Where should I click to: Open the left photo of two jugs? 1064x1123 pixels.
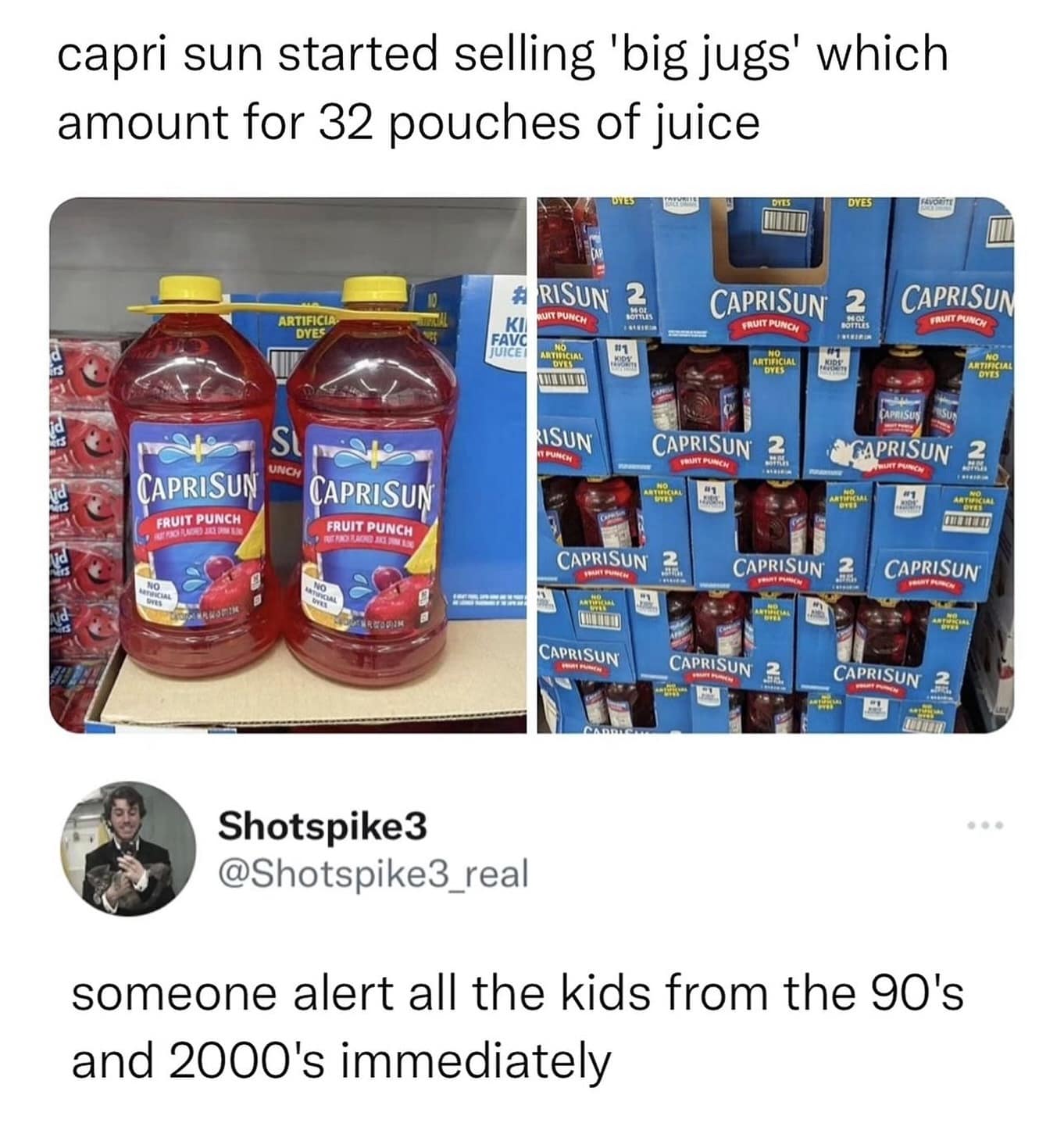click(289, 465)
